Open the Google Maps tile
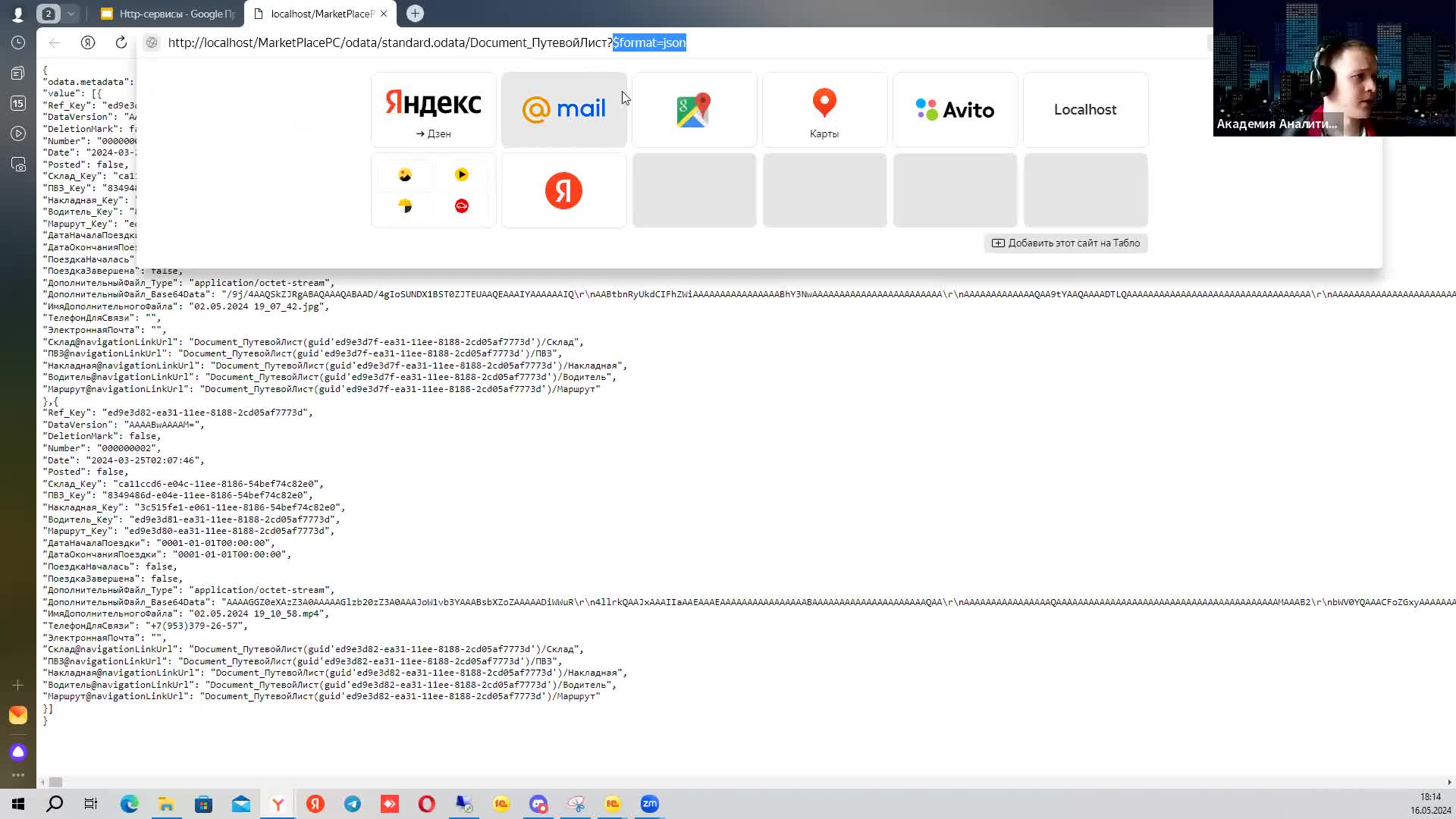The height and width of the screenshot is (819, 1456). point(695,110)
